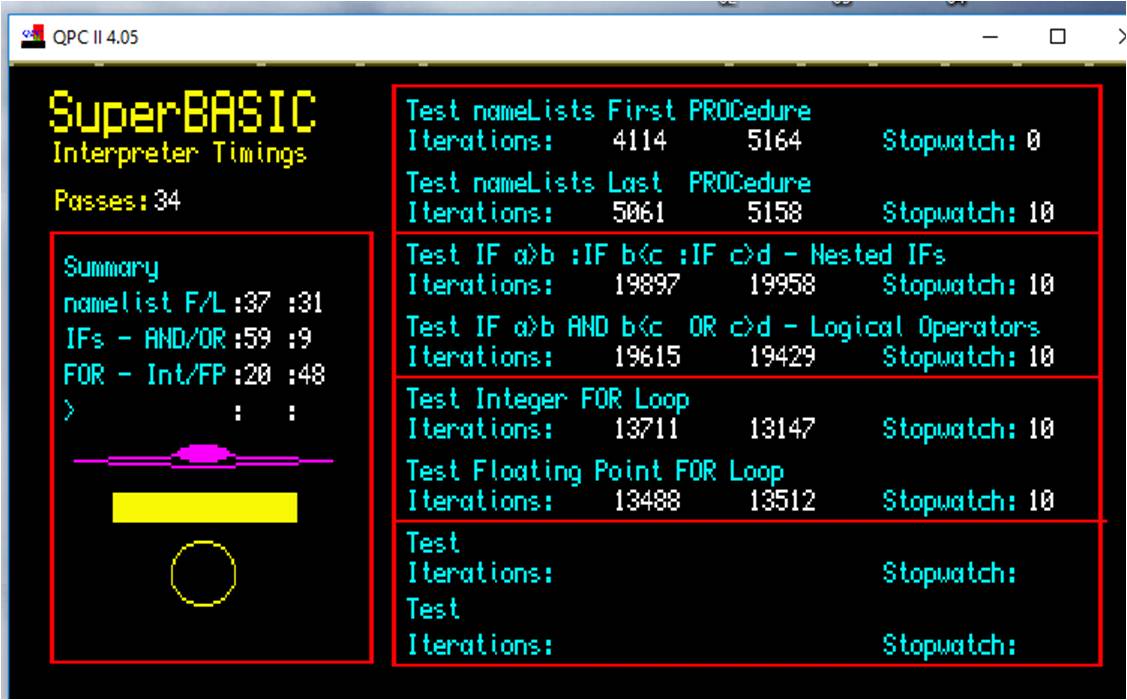Click the IFs - AND/OR value :59
The height and width of the screenshot is (700, 1127).
(x=252, y=339)
